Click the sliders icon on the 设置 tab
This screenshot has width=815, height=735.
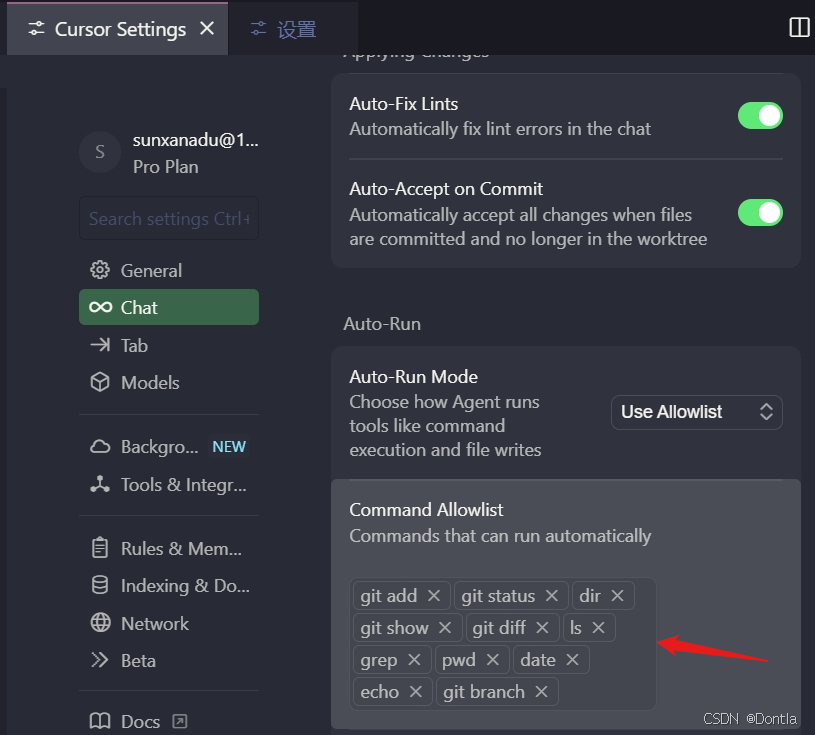point(258,29)
